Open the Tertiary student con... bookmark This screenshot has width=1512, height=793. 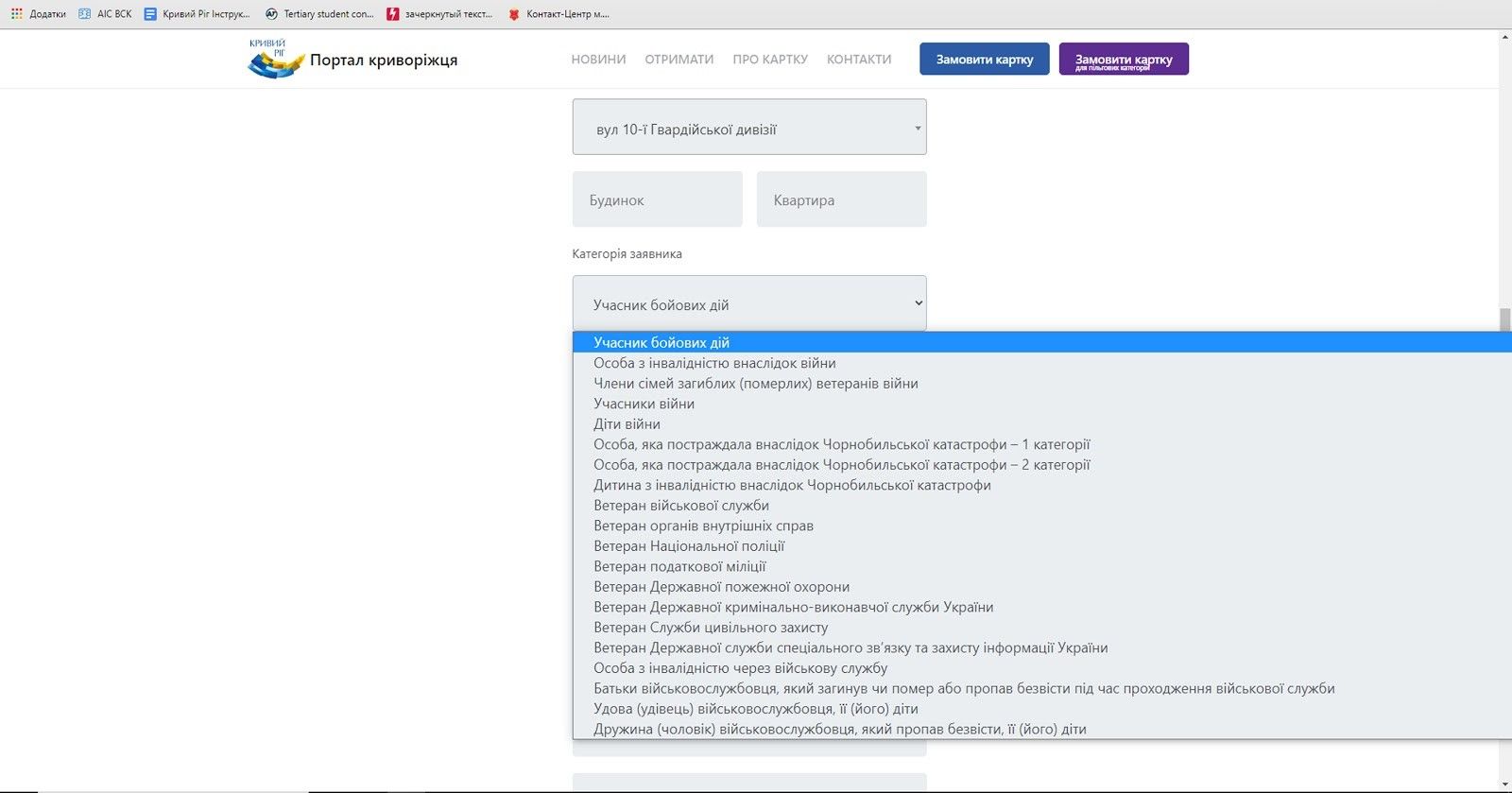coord(319,14)
